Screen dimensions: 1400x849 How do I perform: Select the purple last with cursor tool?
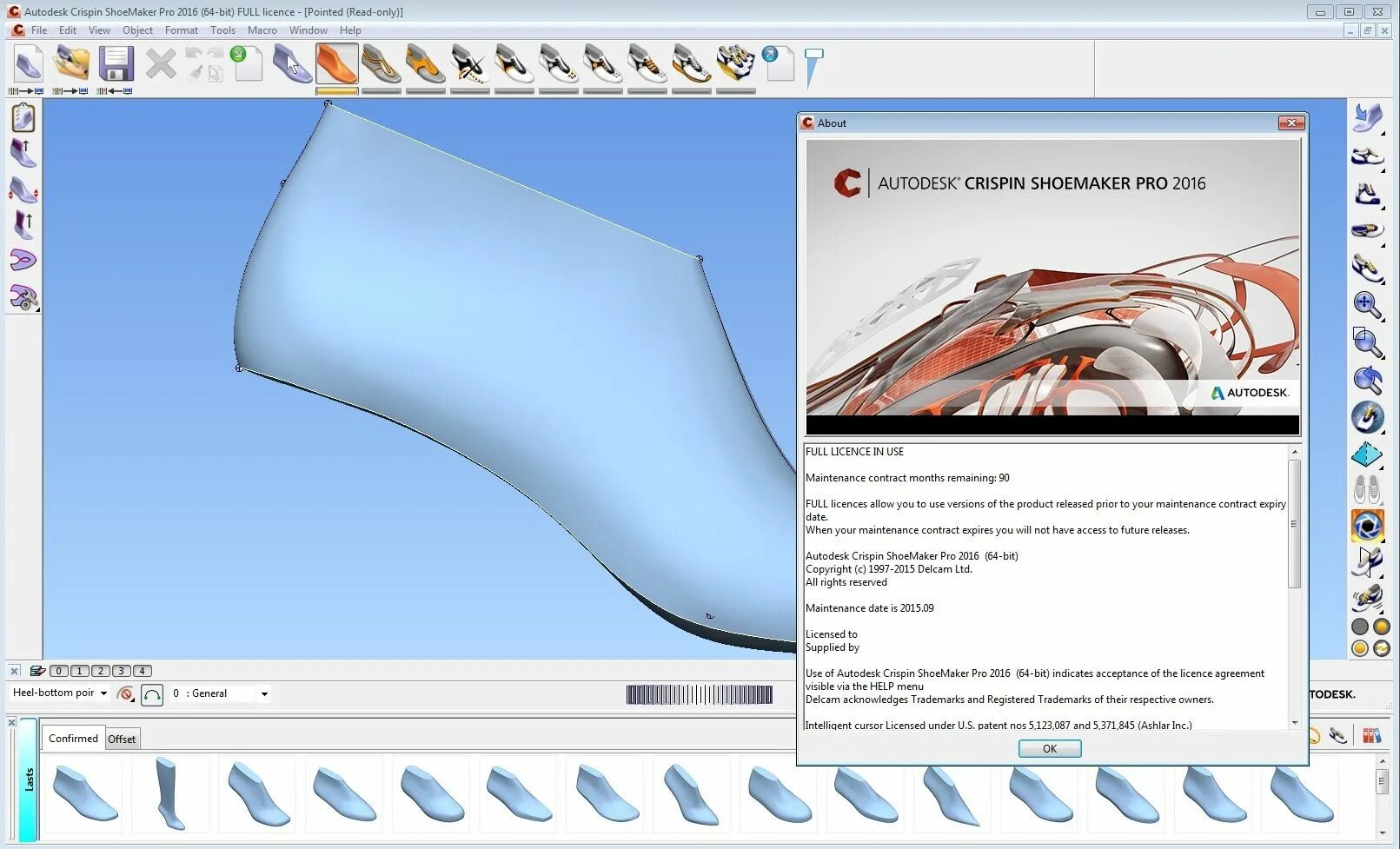(292, 63)
